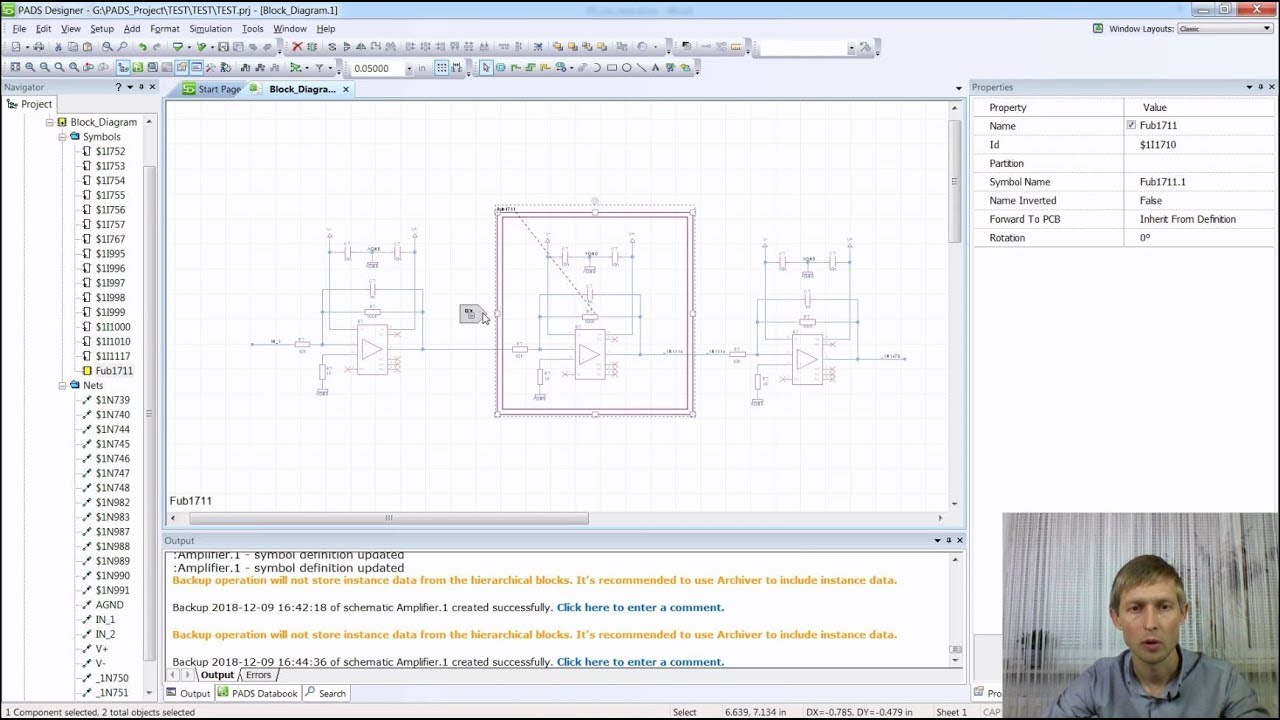Image resolution: width=1280 pixels, height=720 pixels.
Task: Choose the Add Arc drawing tool
Action: tap(596, 68)
